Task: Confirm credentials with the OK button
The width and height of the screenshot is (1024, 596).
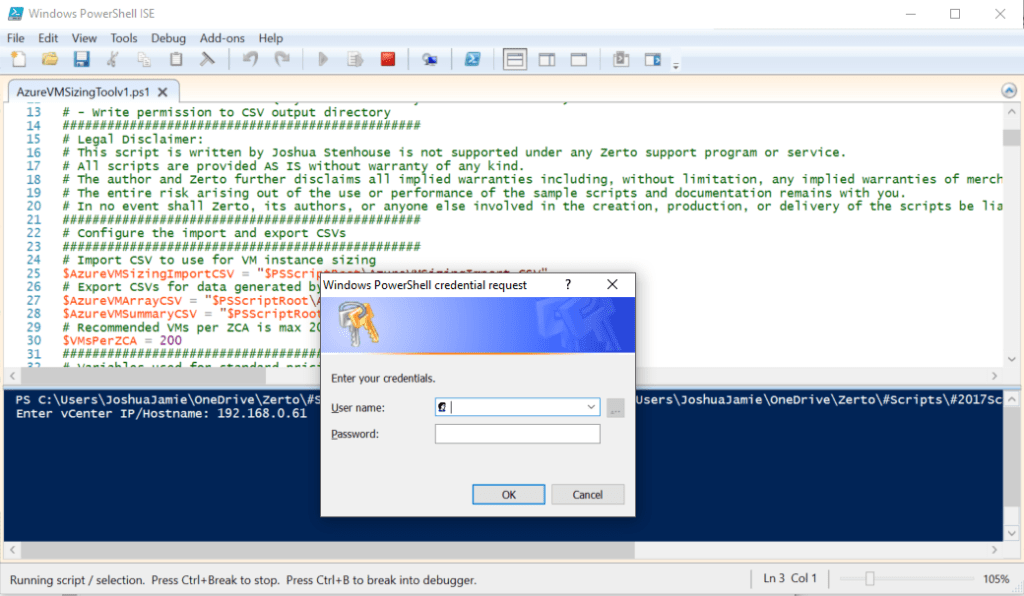Action: click(x=508, y=494)
